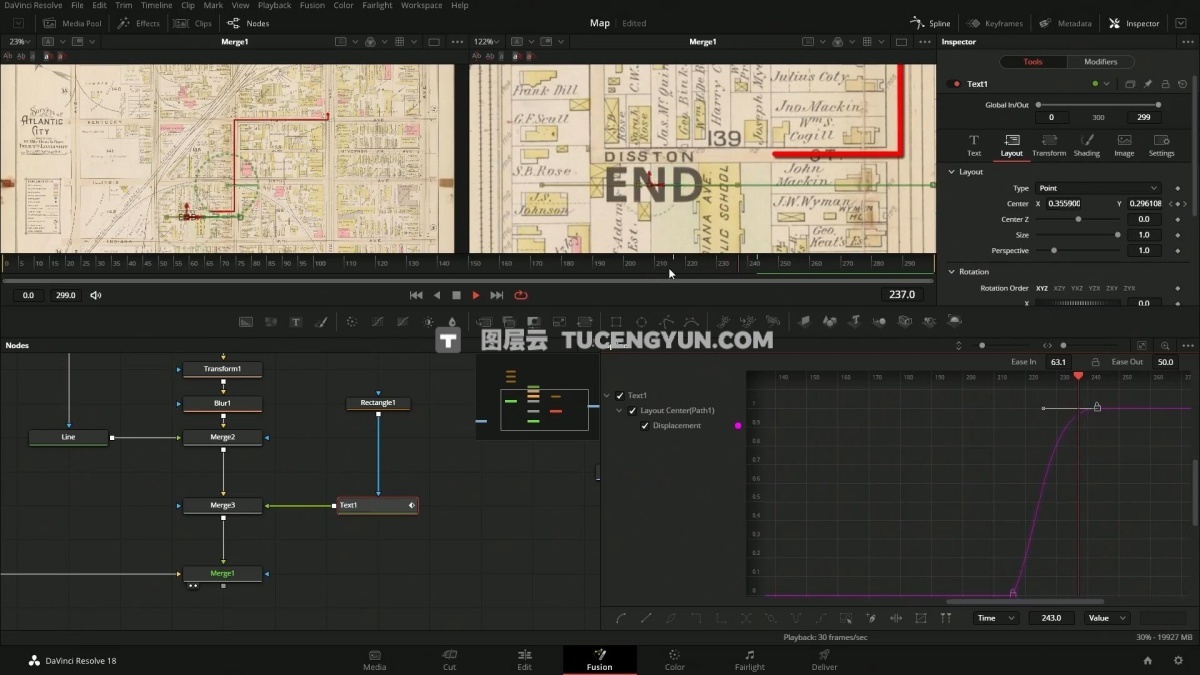The width and height of the screenshot is (1200, 675).
Task: Show Text1 versions in the Inspector
Action: (x=1130, y=84)
